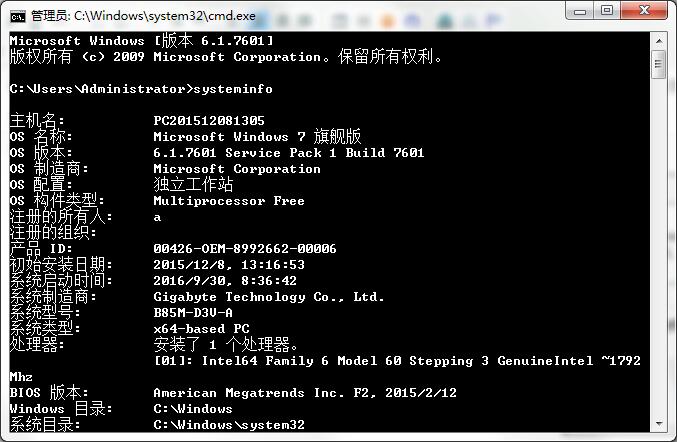Click the Multiprocessor Free value
The height and width of the screenshot is (442, 677).
(229, 201)
